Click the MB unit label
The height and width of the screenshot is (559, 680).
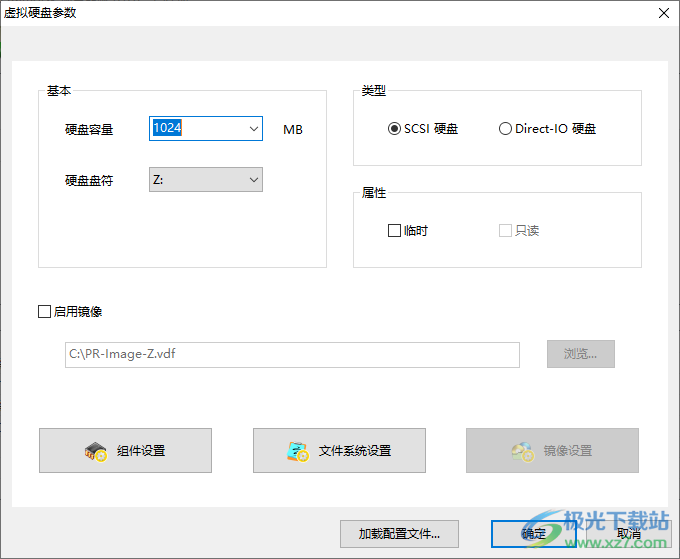click(293, 130)
